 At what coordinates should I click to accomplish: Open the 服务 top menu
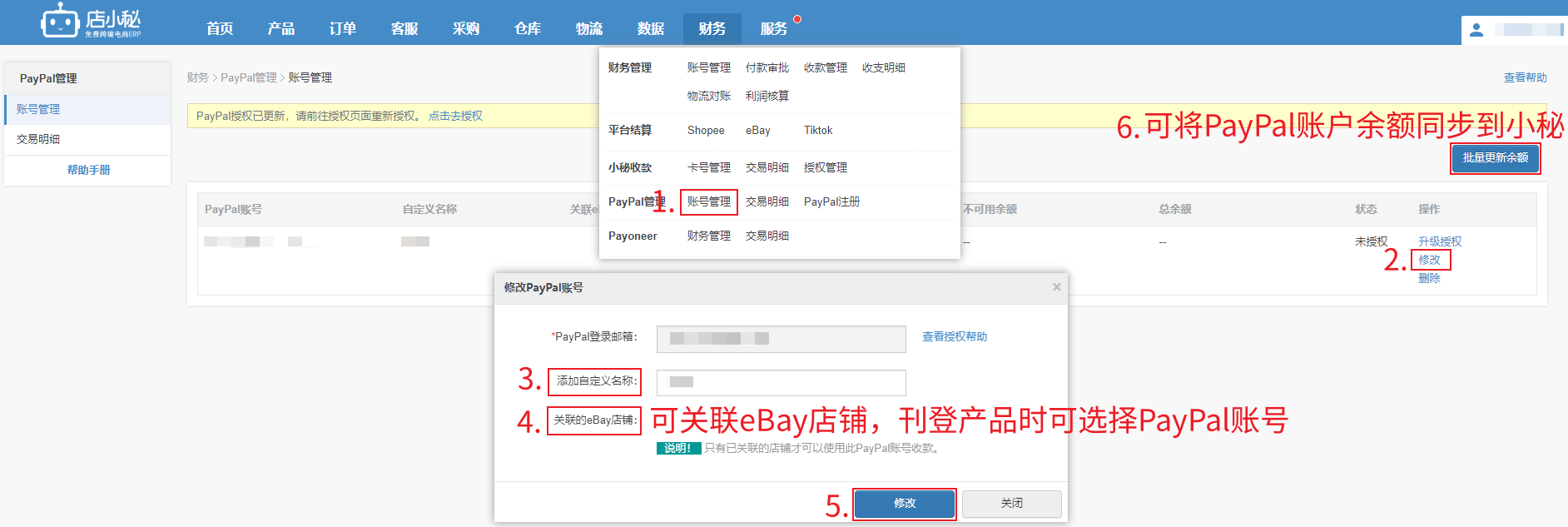pyautogui.click(x=774, y=28)
